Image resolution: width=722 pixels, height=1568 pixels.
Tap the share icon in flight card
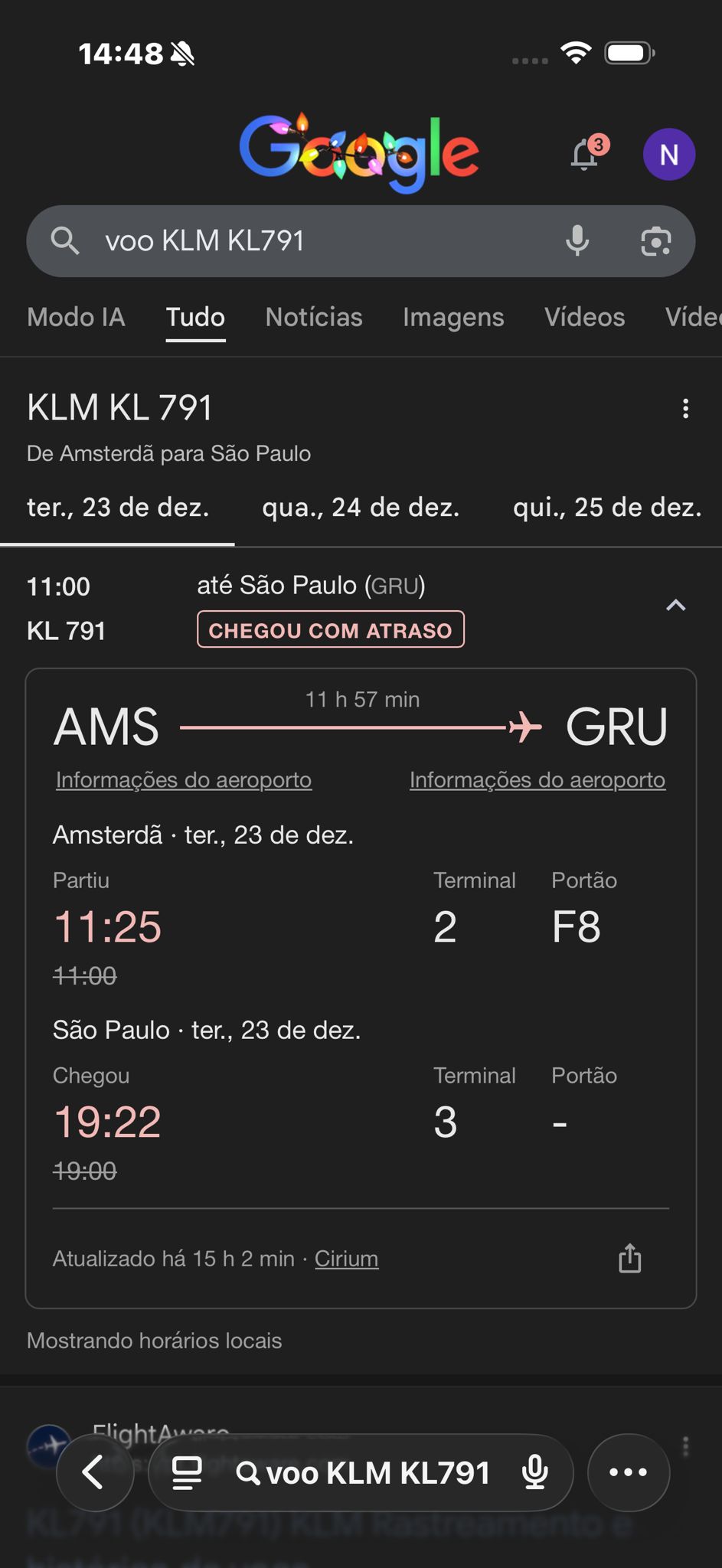pos(629,1258)
